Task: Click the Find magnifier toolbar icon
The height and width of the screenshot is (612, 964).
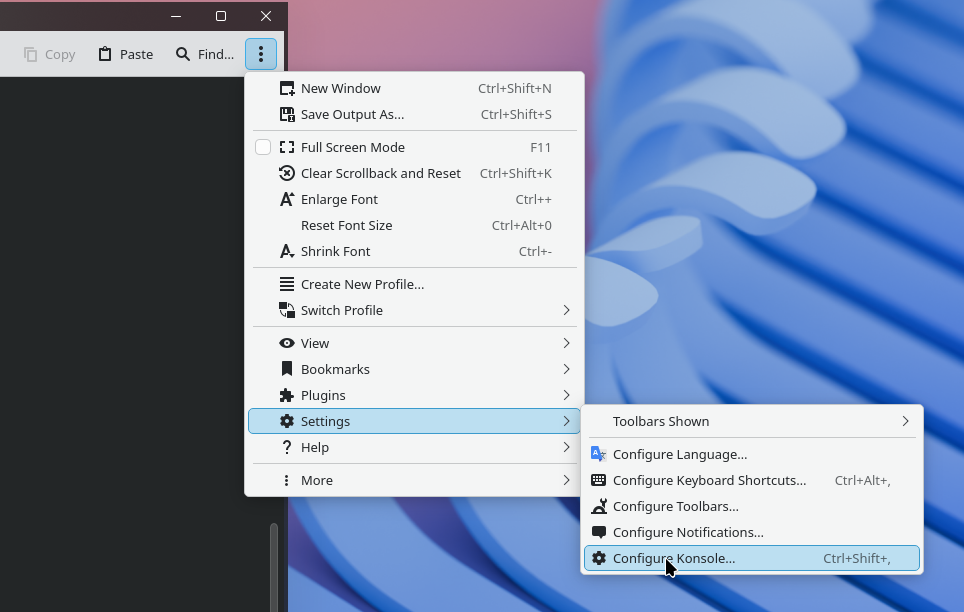Action: 183,54
